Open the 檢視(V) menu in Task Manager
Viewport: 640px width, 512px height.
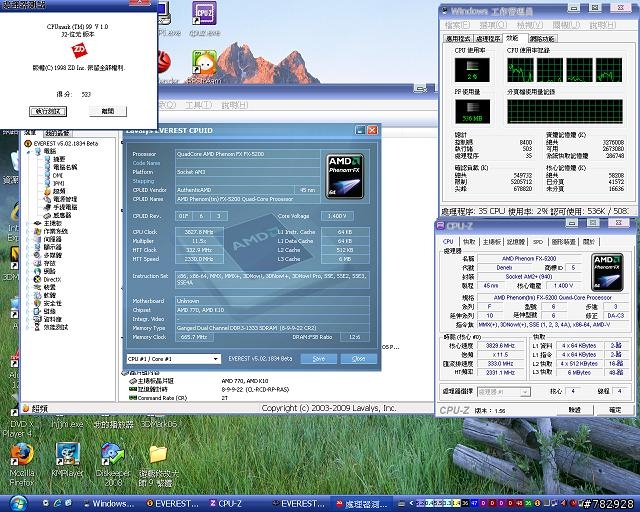tap(530, 25)
